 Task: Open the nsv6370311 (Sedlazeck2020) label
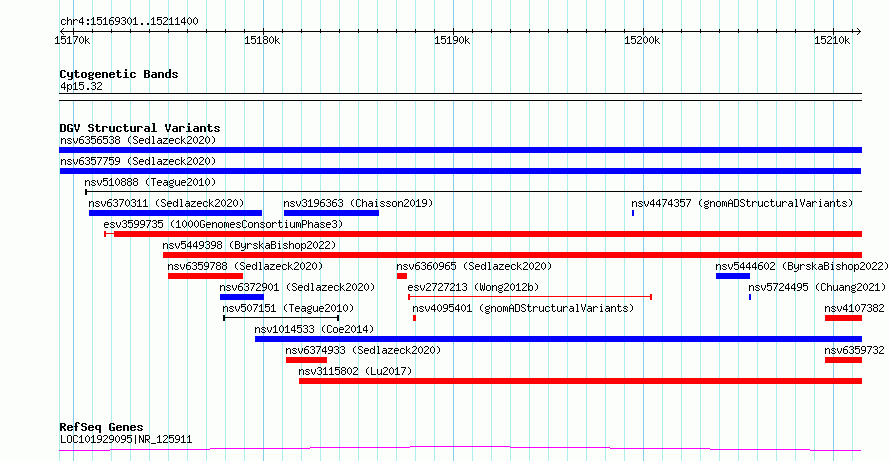click(166, 203)
